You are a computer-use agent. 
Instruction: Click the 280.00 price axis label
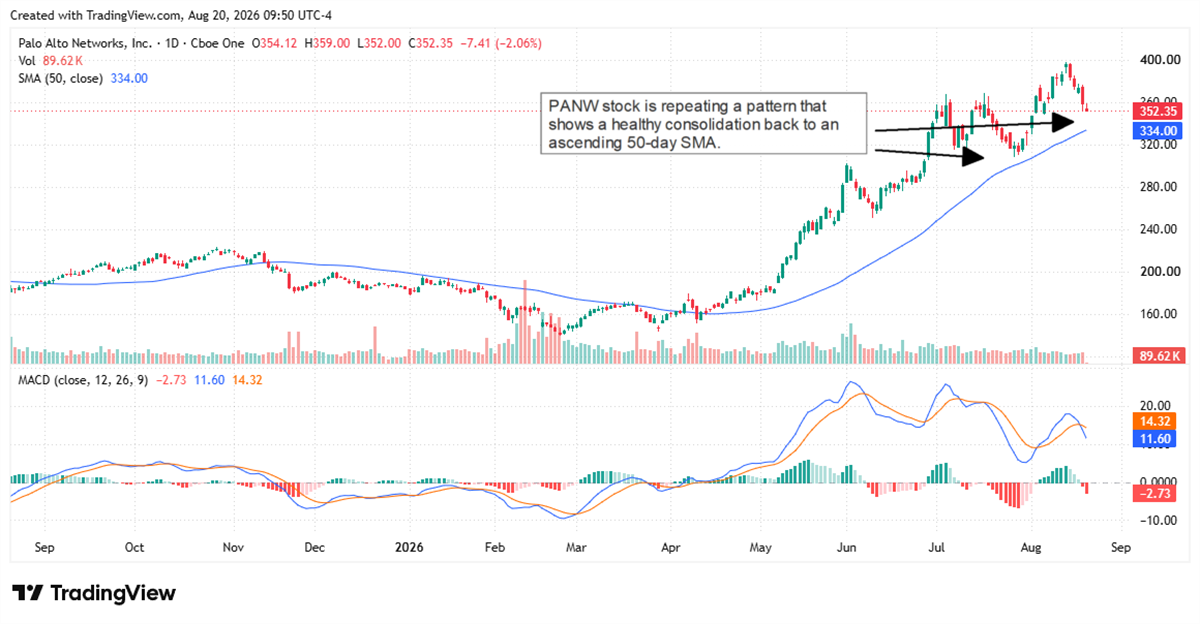[1159, 187]
